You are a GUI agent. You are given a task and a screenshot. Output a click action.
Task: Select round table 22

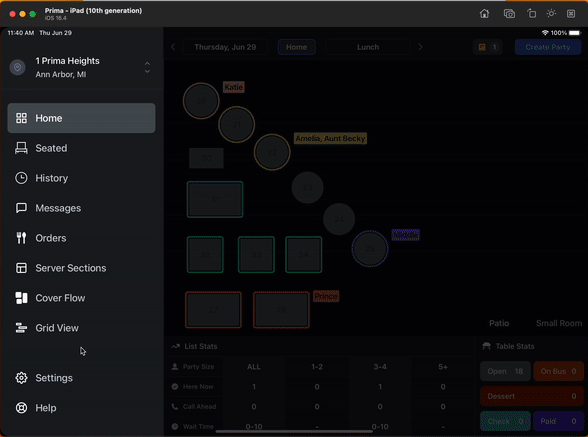point(272,152)
